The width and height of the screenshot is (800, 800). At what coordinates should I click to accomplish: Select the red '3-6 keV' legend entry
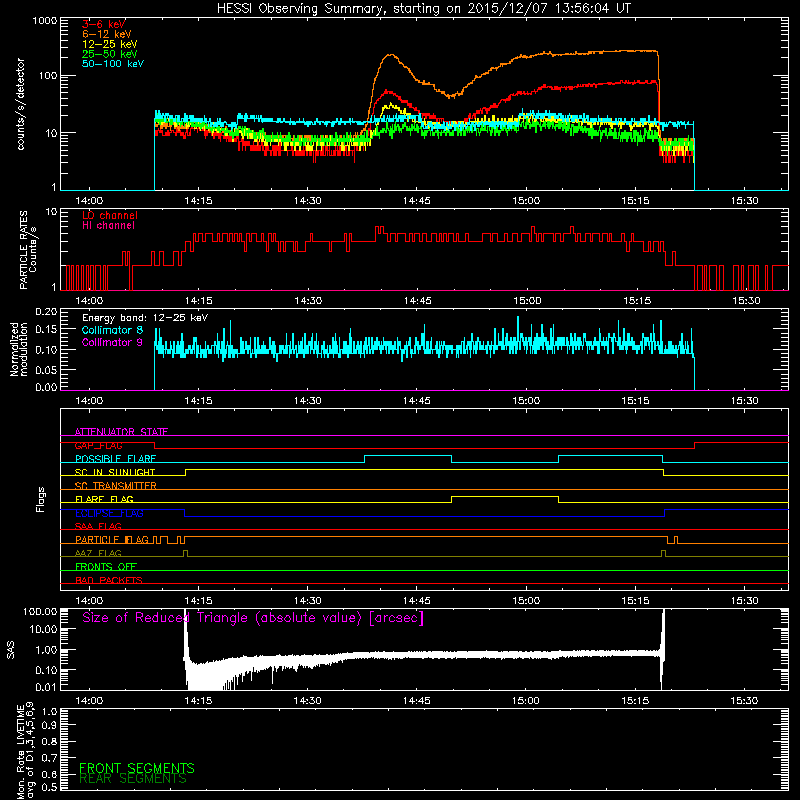104,24
